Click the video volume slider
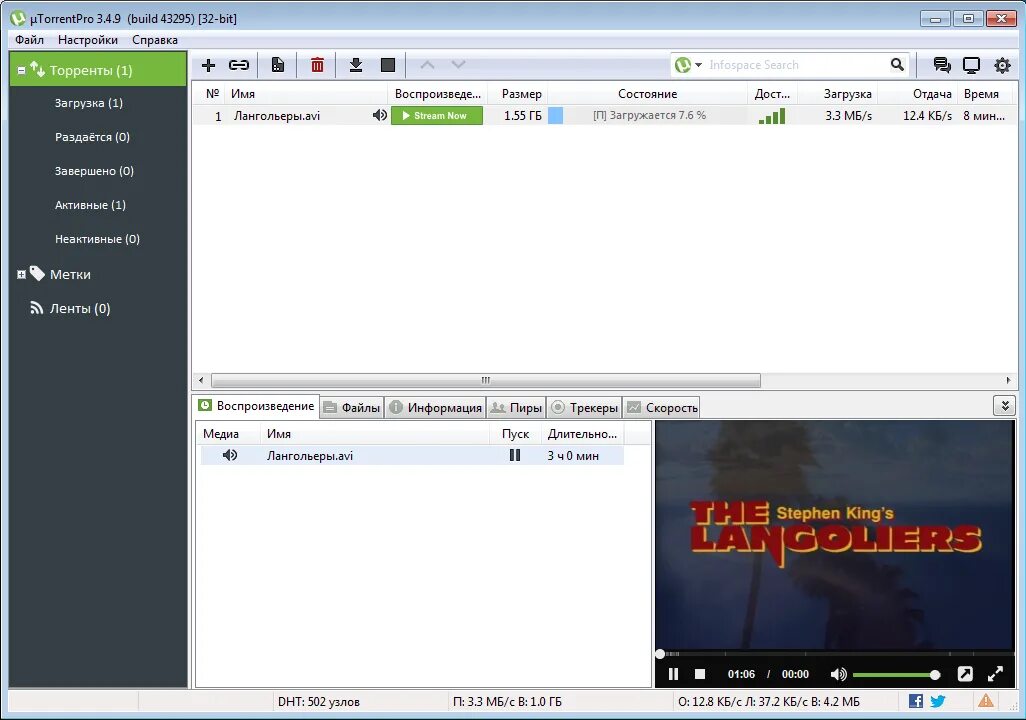The height and width of the screenshot is (720, 1026). 896,675
